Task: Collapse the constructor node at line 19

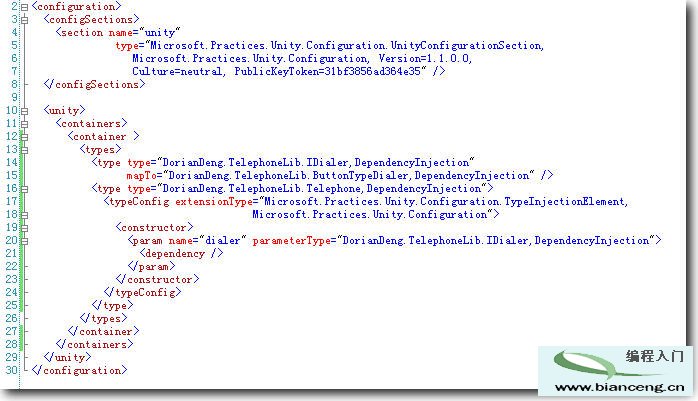Action: point(24,228)
